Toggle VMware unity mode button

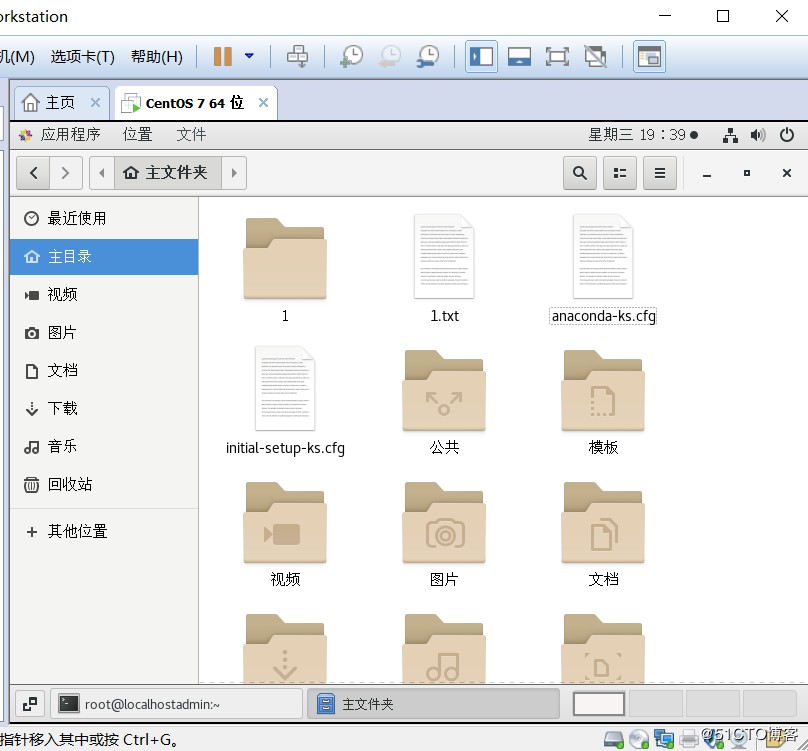(595, 57)
